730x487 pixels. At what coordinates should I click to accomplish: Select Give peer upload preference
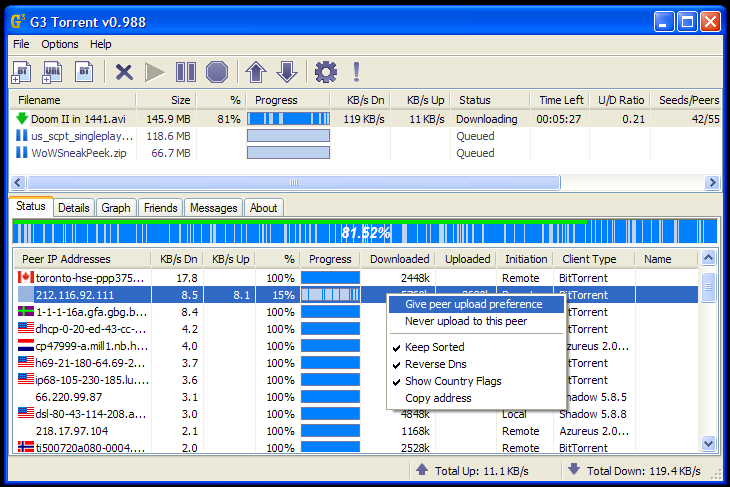click(x=473, y=304)
